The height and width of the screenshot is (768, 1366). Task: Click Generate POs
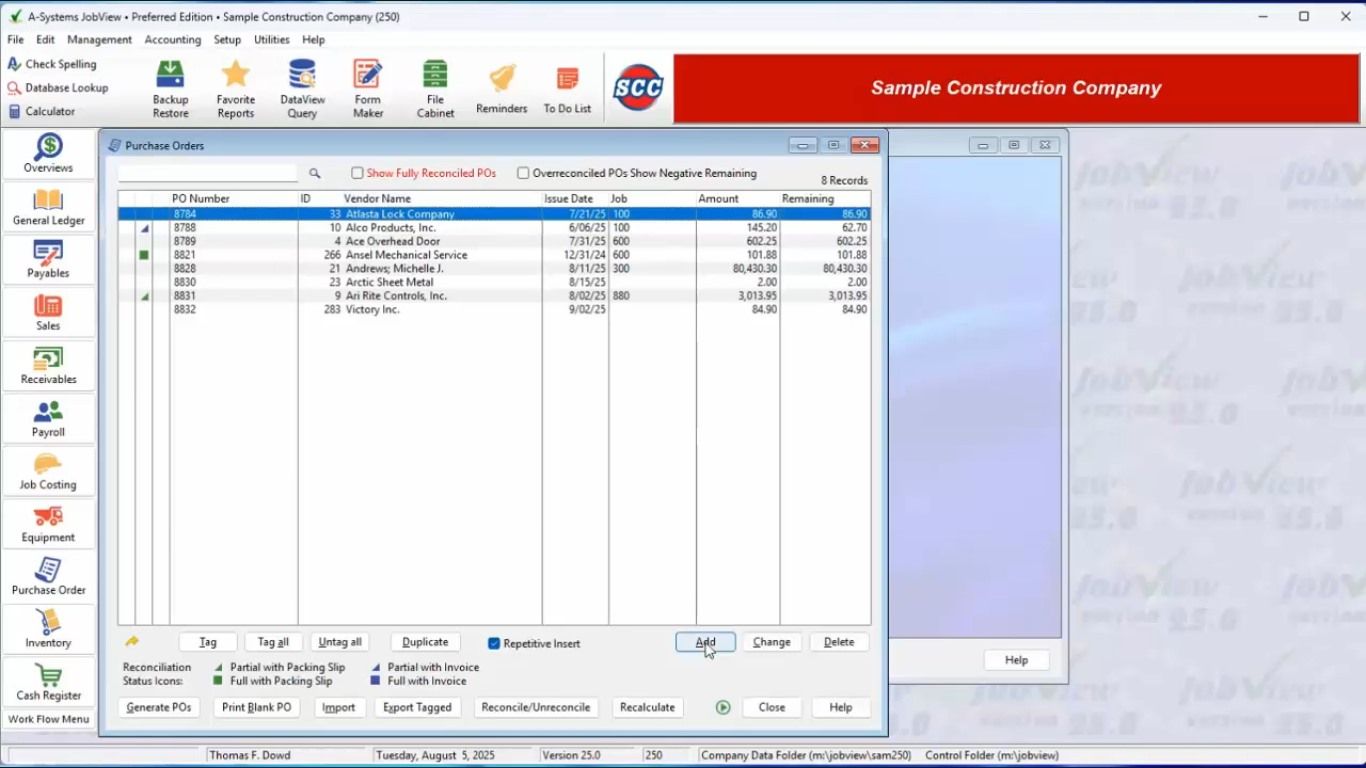[159, 707]
